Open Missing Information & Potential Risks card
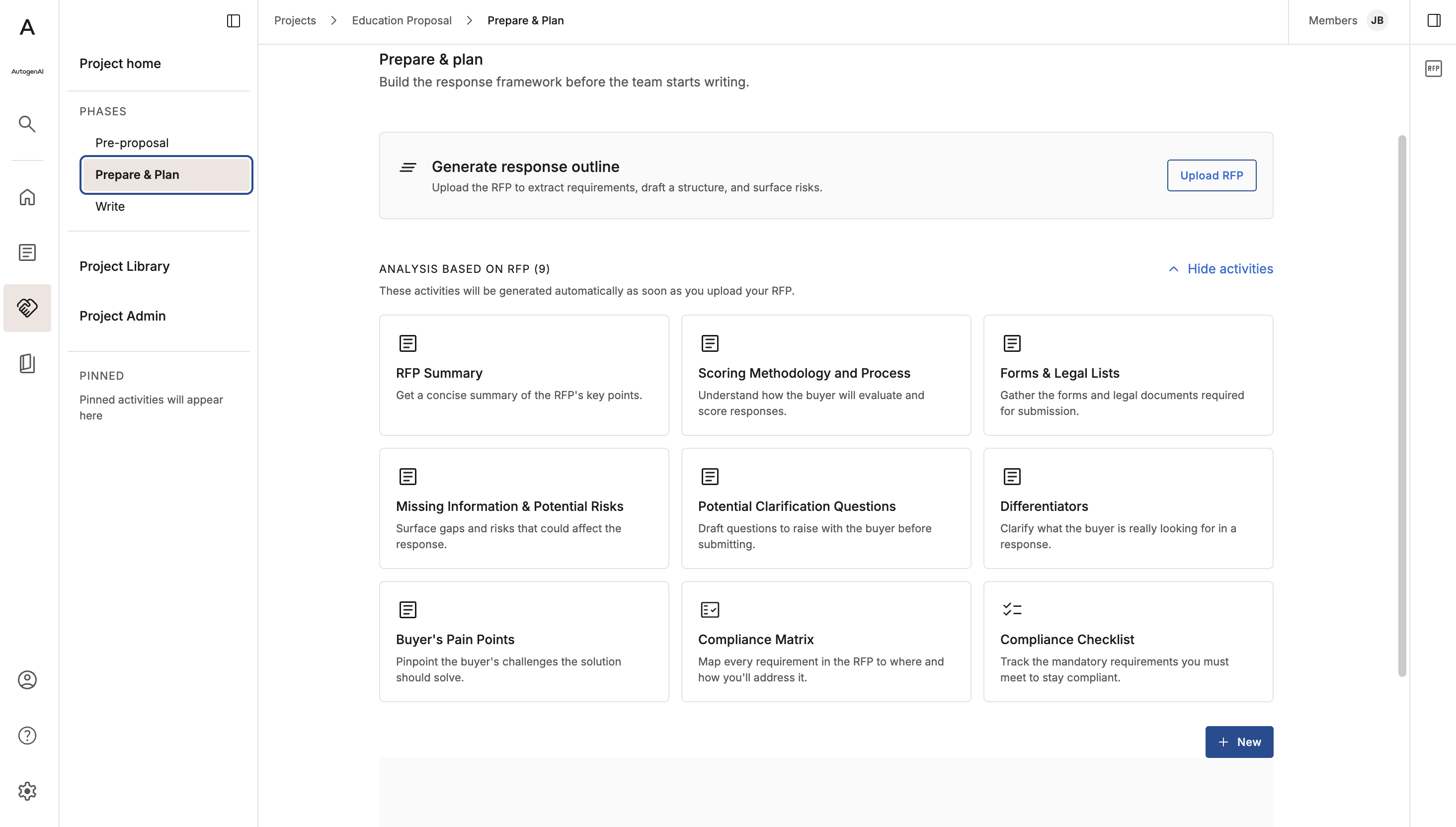 (524, 508)
